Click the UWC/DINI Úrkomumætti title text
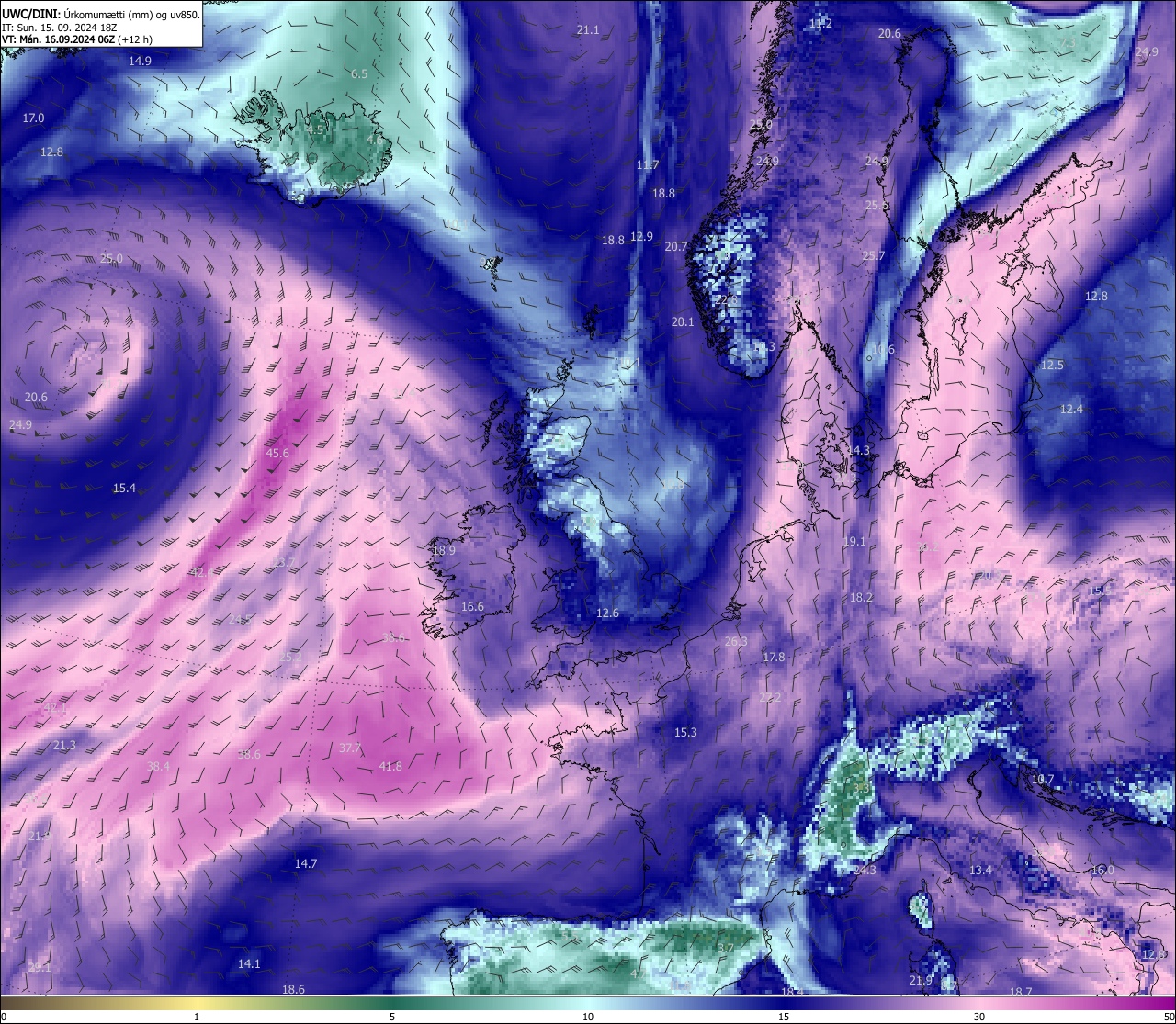Screen dimensions: 1176x1024 pos(100,15)
